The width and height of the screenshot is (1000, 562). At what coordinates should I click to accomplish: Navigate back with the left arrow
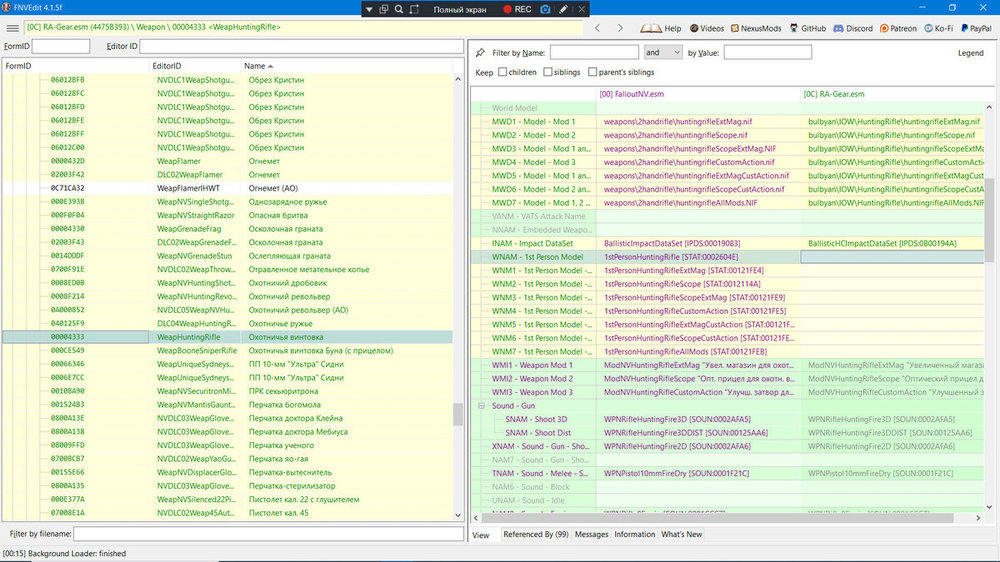[x=598, y=28]
